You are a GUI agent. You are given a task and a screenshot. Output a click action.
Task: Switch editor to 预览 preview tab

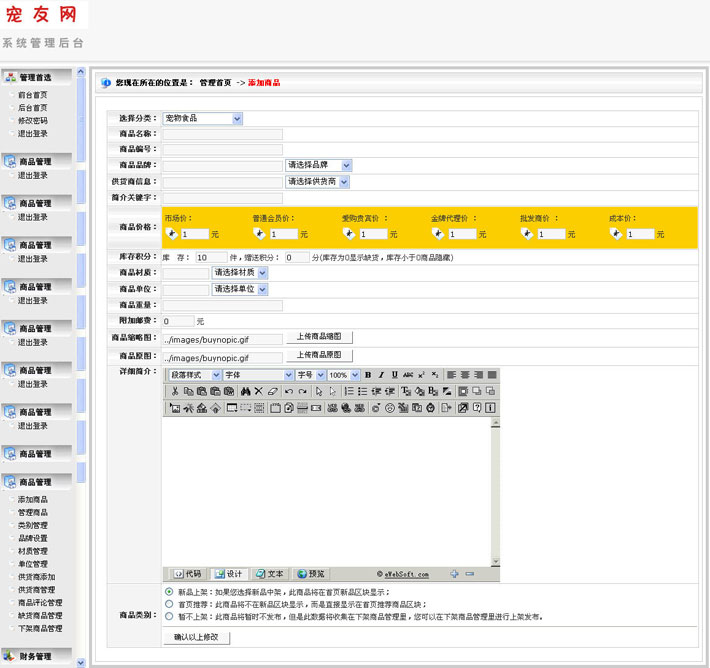coord(311,574)
